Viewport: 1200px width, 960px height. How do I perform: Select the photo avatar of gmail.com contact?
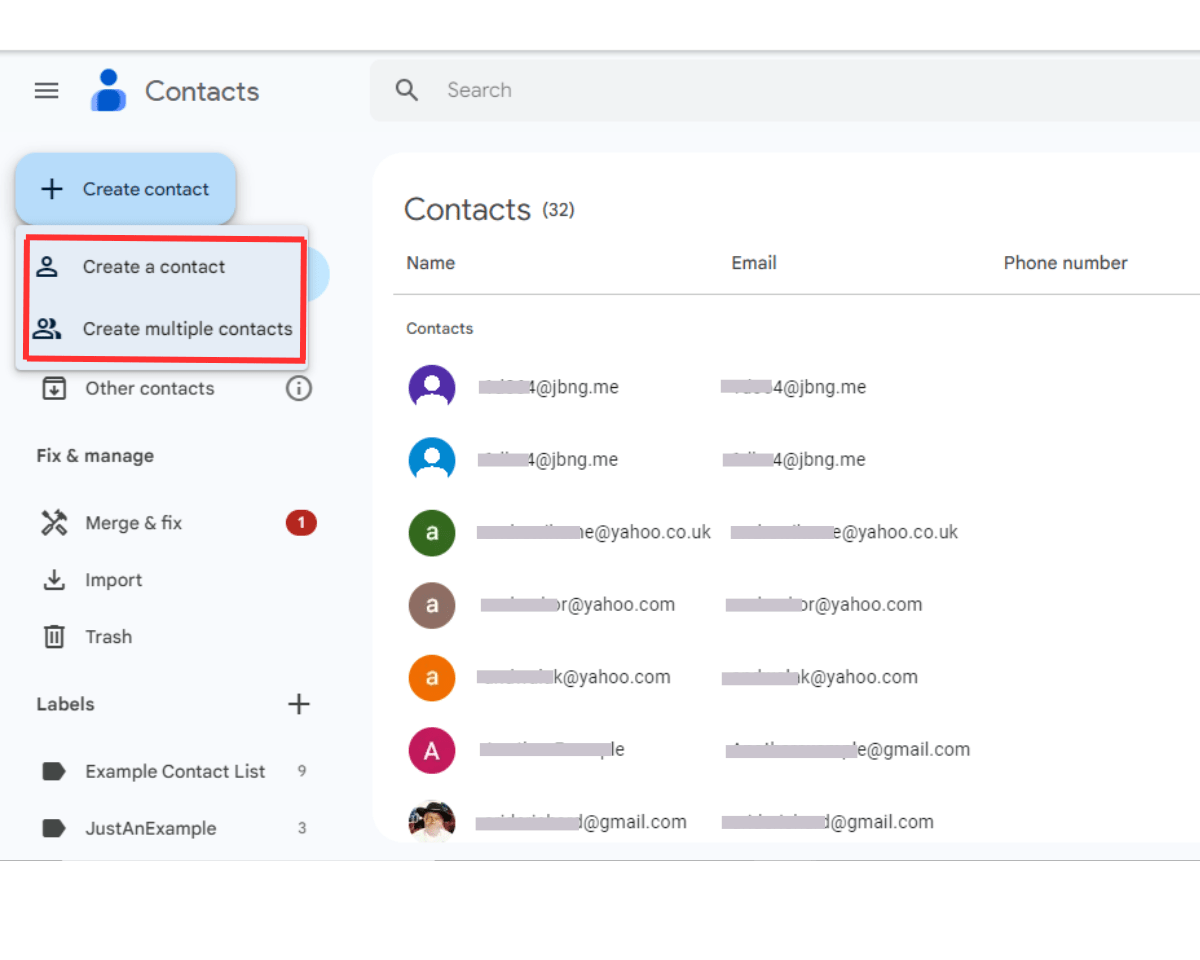(x=432, y=820)
